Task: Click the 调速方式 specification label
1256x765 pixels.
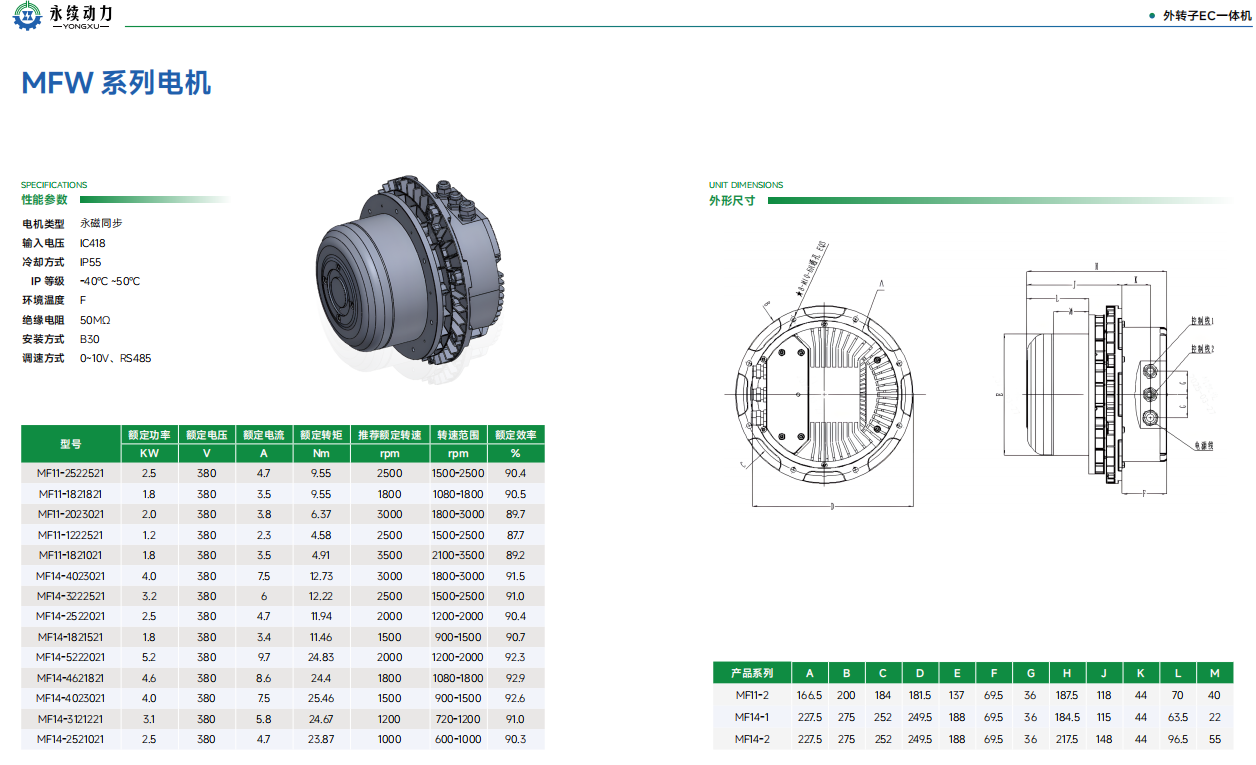Action: (43, 358)
